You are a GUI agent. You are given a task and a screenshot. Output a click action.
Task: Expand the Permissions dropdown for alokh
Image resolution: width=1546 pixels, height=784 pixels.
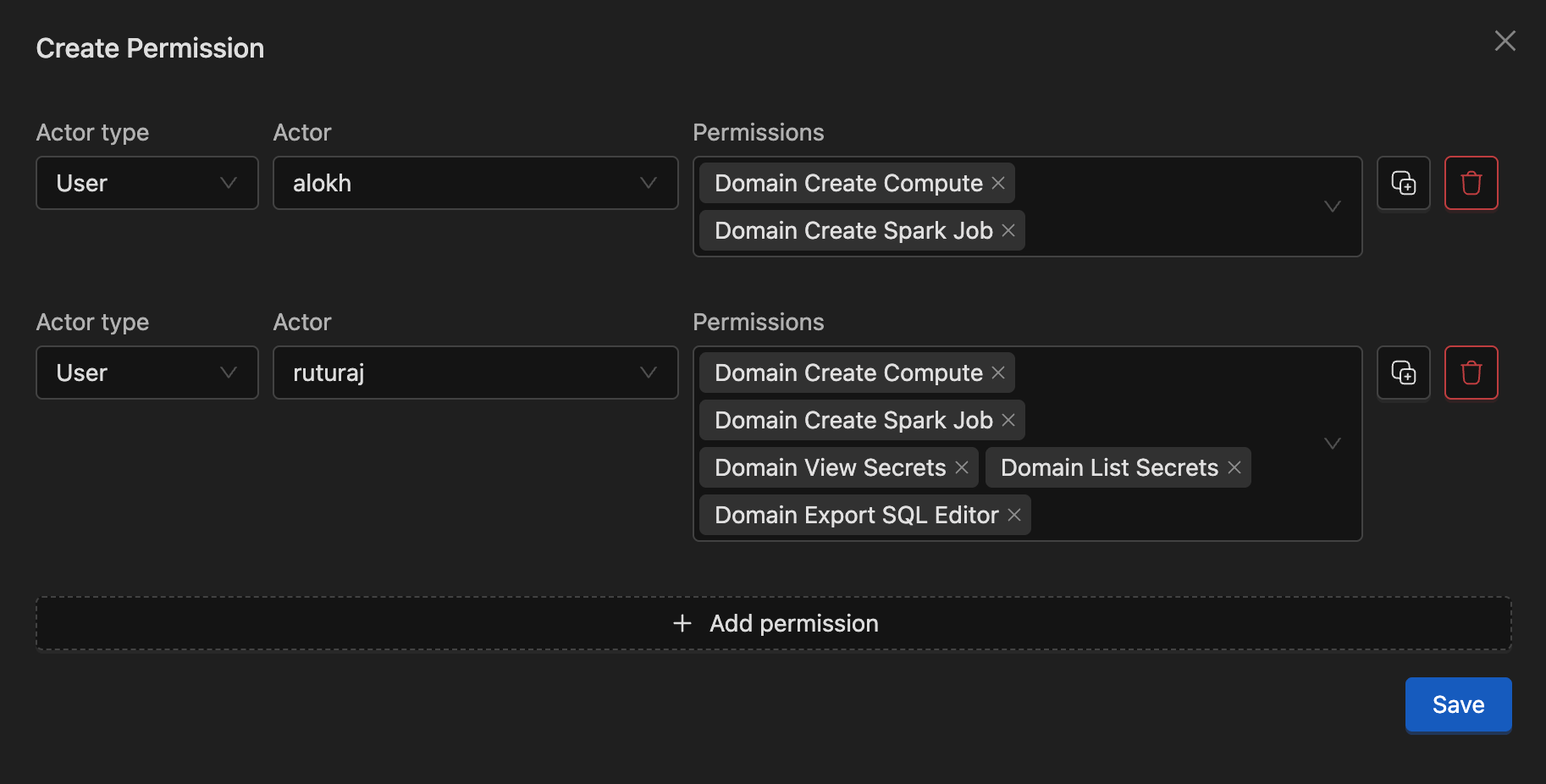pyautogui.click(x=1333, y=207)
